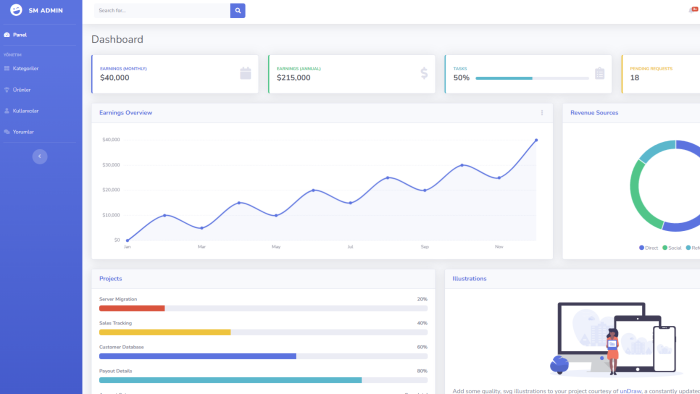The width and height of the screenshot is (700, 394).
Task: Click the Tasks 50% progress bar
Action: [x=532, y=78]
